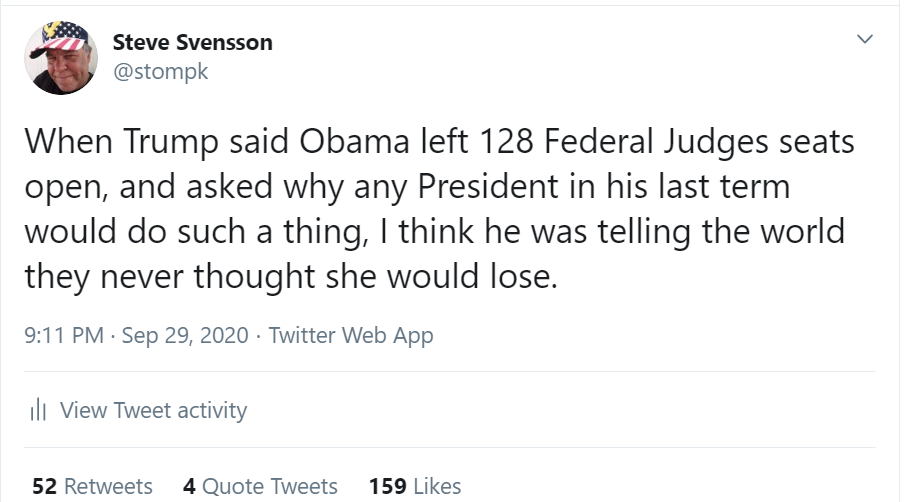
Task: Click the number 4 quote count
Action: click(190, 486)
